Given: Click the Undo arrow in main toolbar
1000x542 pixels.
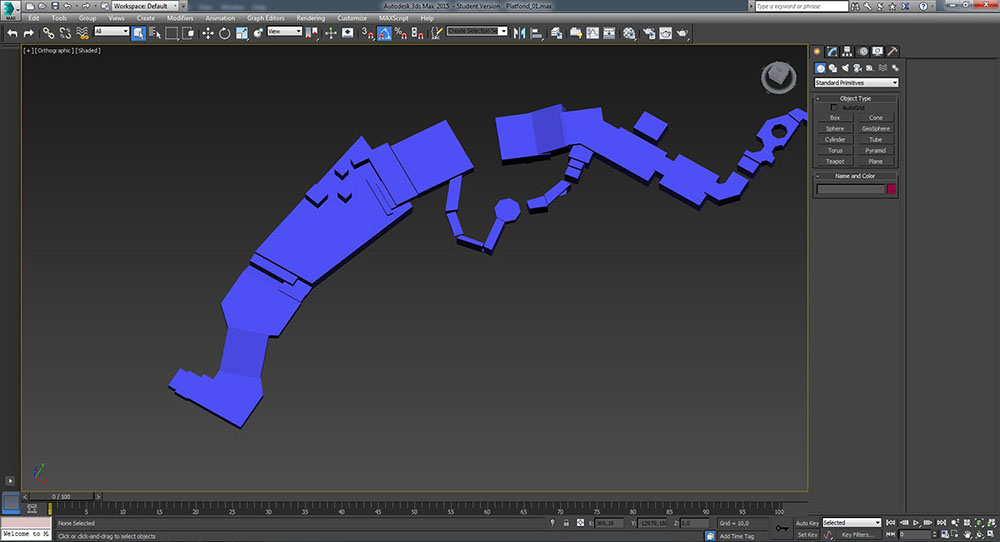Looking at the screenshot, I should tap(12, 32).
